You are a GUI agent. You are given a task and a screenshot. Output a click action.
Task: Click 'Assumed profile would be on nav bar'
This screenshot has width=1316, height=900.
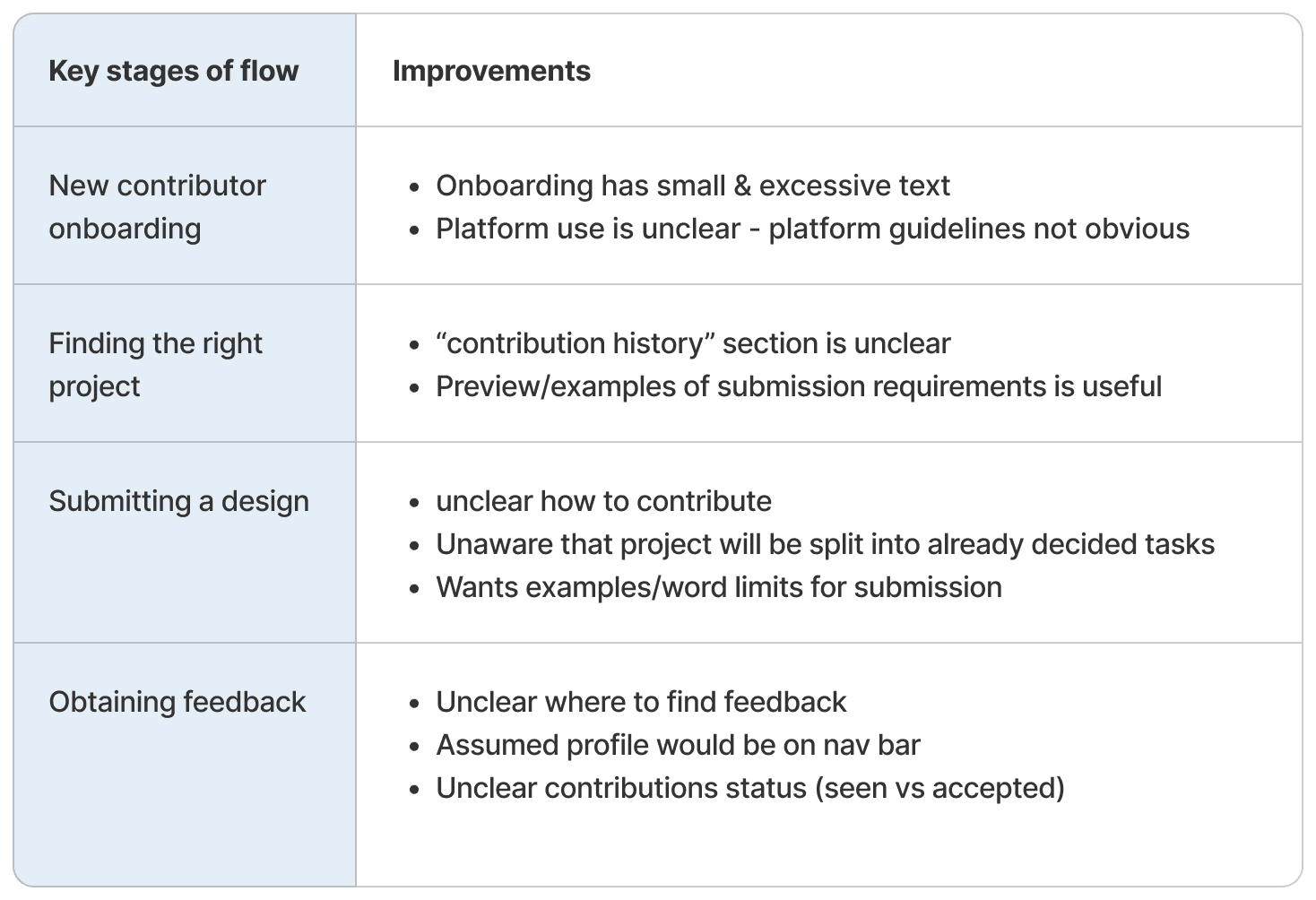coord(678,745)
